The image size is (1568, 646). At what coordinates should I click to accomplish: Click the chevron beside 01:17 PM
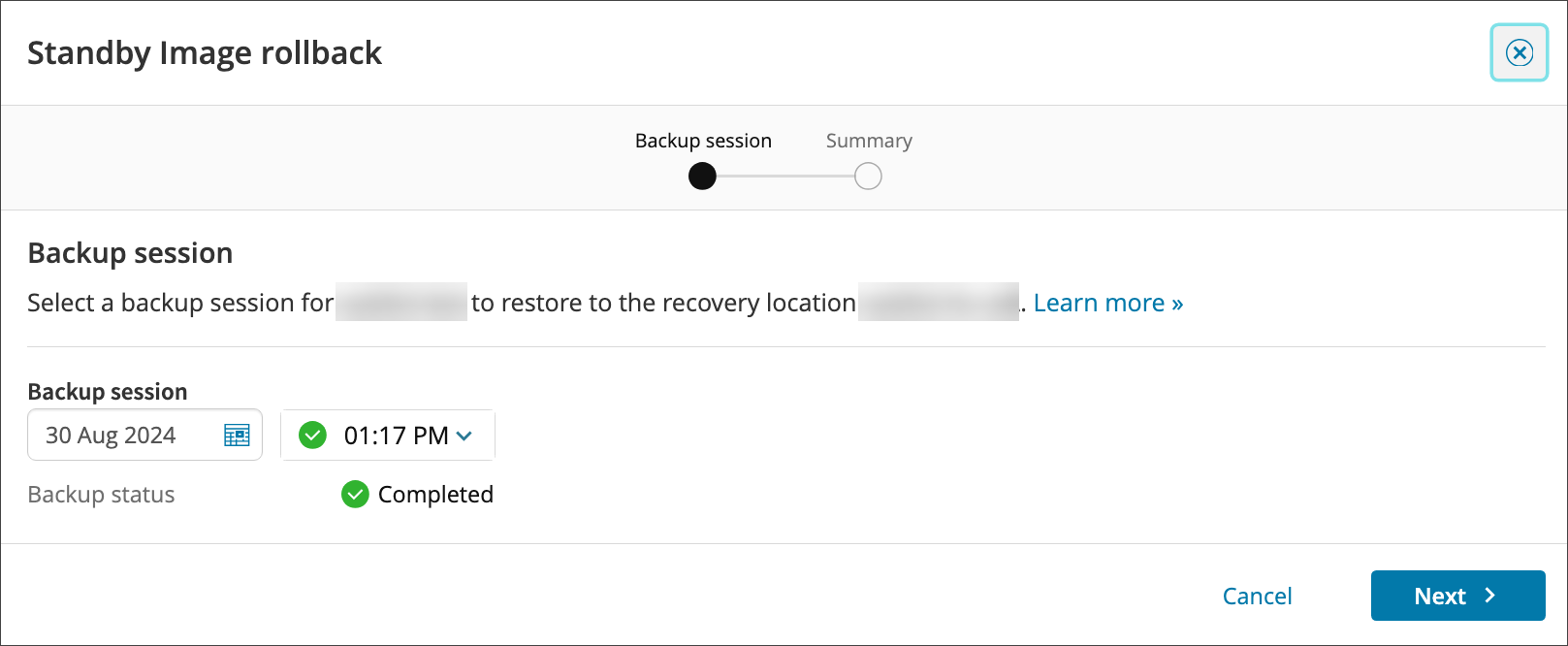tap(464, 436)
